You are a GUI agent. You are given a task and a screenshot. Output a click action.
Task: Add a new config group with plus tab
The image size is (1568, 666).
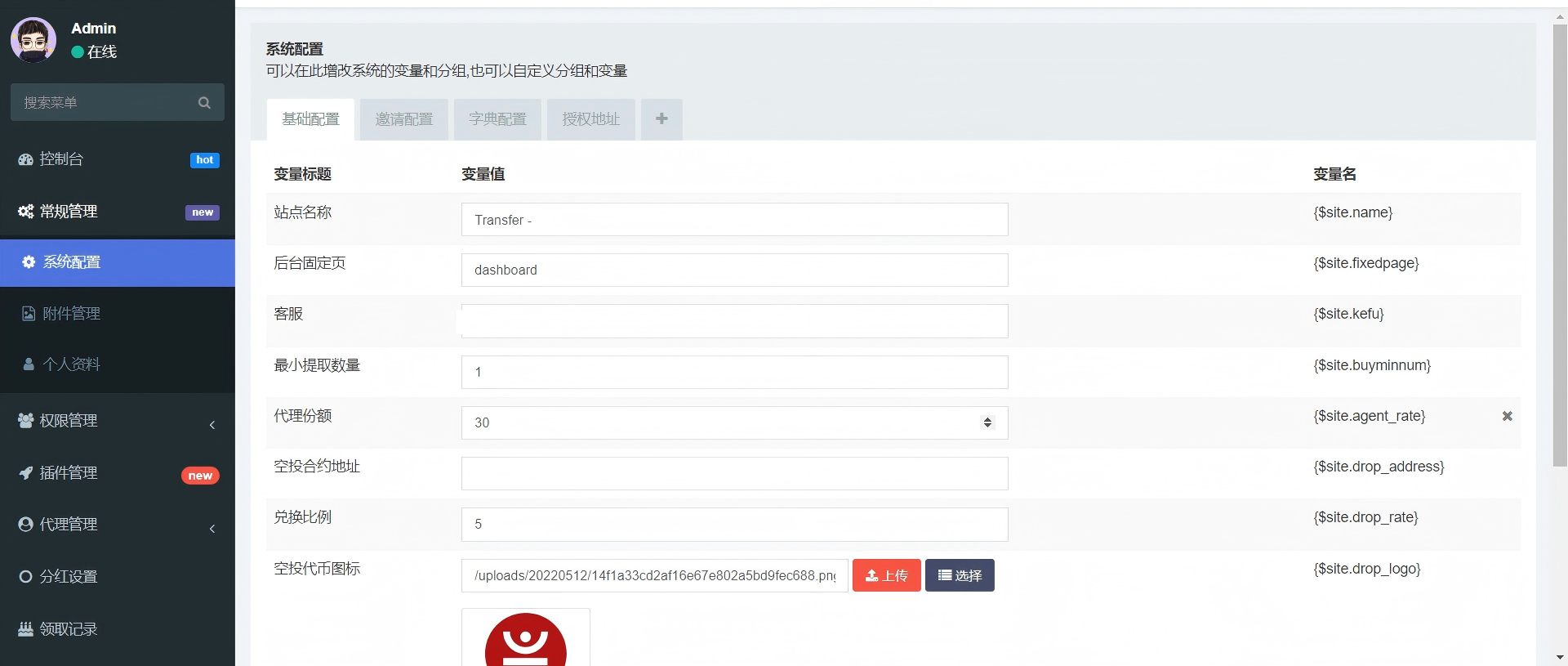pos(661,119)
